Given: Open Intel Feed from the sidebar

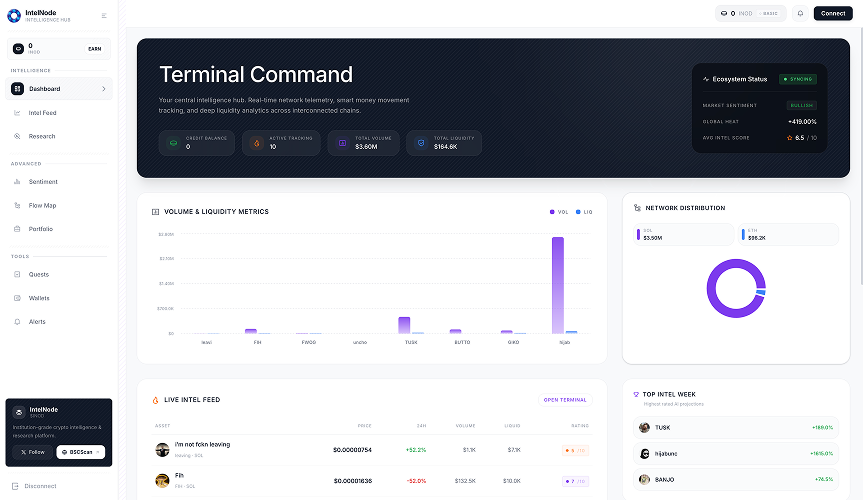Looking at the screenshot, I should click(x=42, y=113).
